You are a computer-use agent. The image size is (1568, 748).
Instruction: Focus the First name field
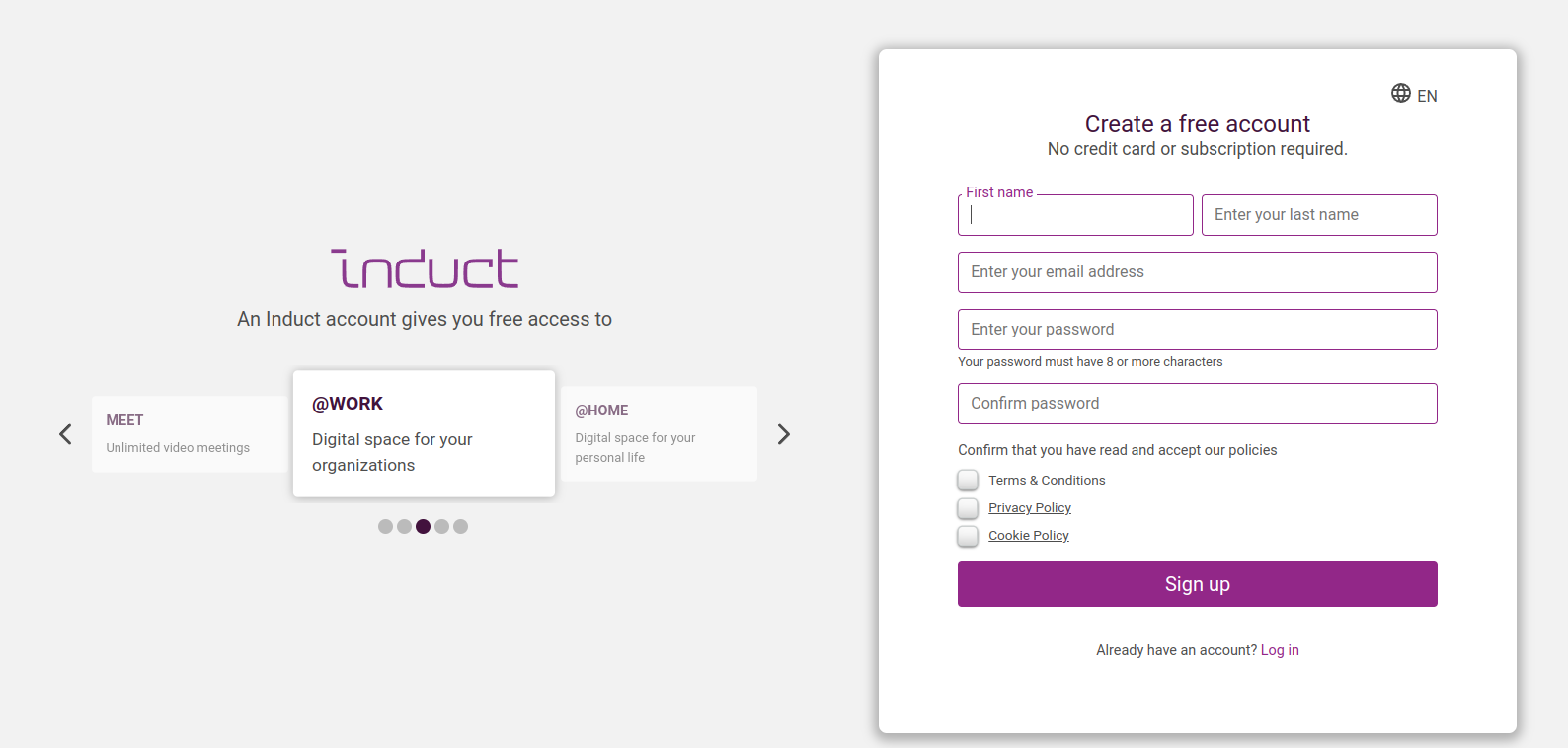coord(1075,215)
